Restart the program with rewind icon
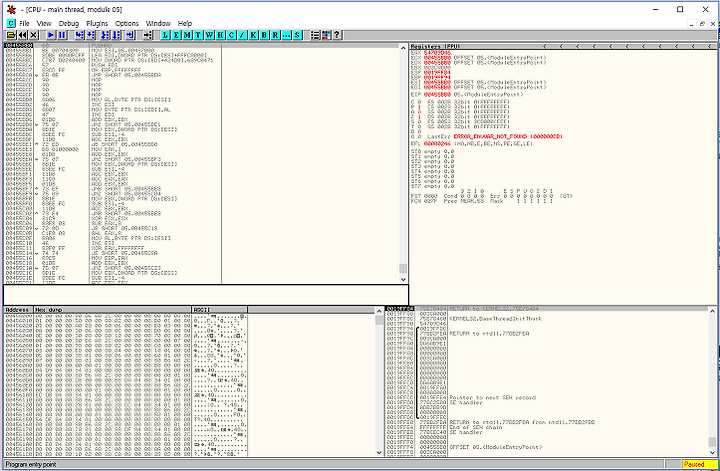 pyautogui.click(x=22, y=35)
